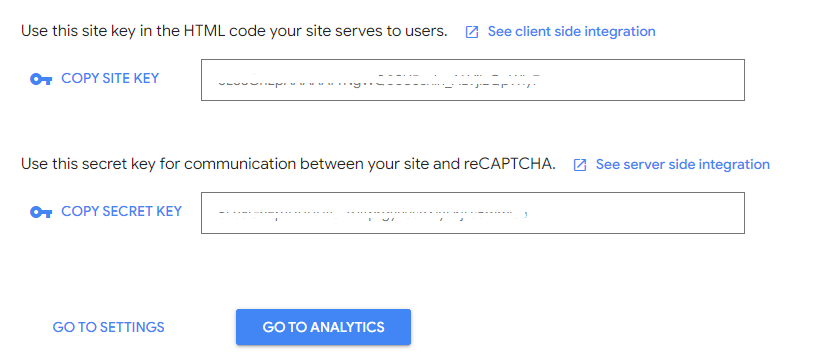
Task: Open See client side integration link
Action: click(x=572, y=32)
